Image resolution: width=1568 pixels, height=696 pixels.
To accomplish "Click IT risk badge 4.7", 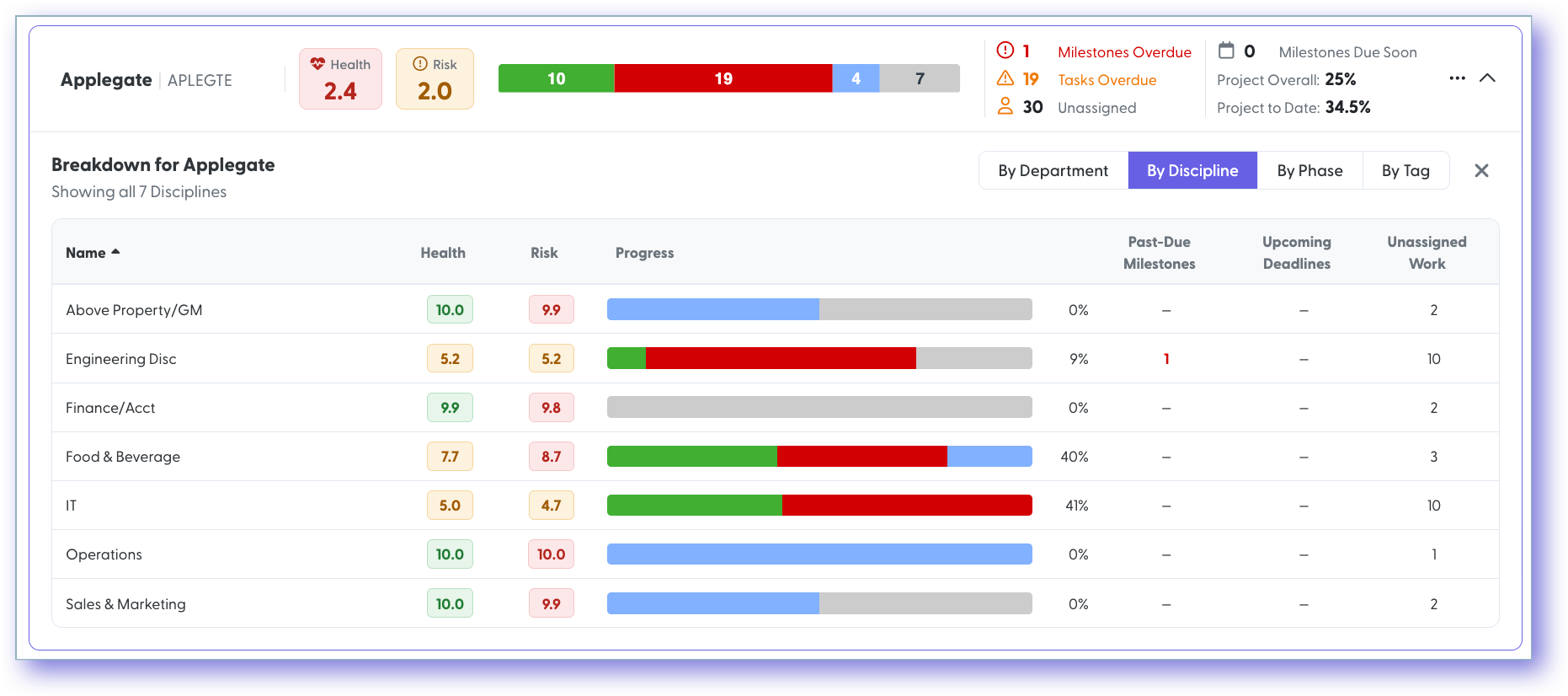I will (551, 506).
